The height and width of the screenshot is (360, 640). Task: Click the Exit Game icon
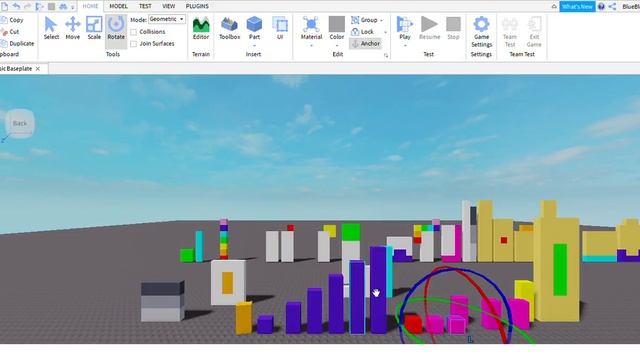[x=534, y=24]
